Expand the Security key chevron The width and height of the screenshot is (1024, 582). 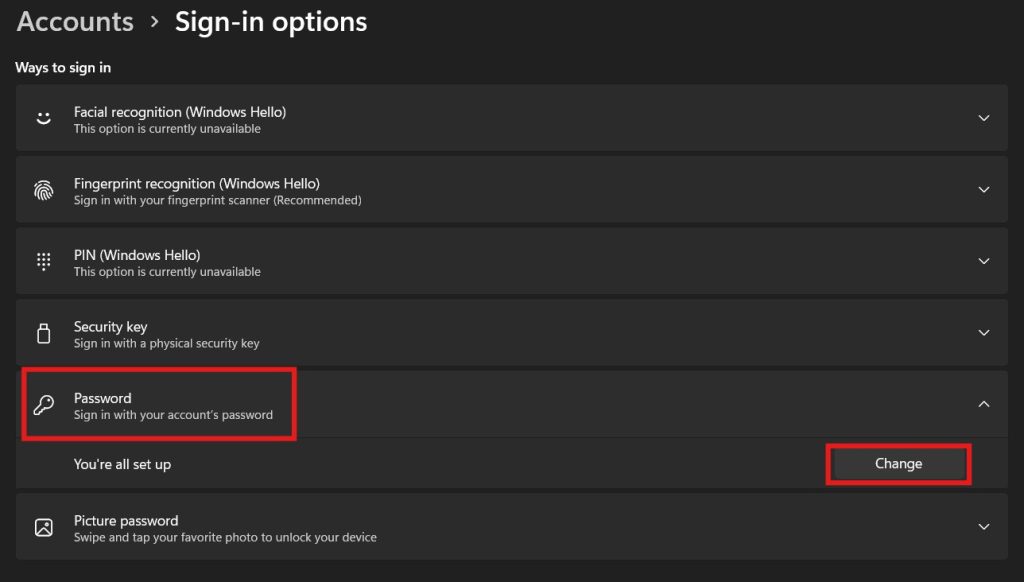(x=984, y=332)
